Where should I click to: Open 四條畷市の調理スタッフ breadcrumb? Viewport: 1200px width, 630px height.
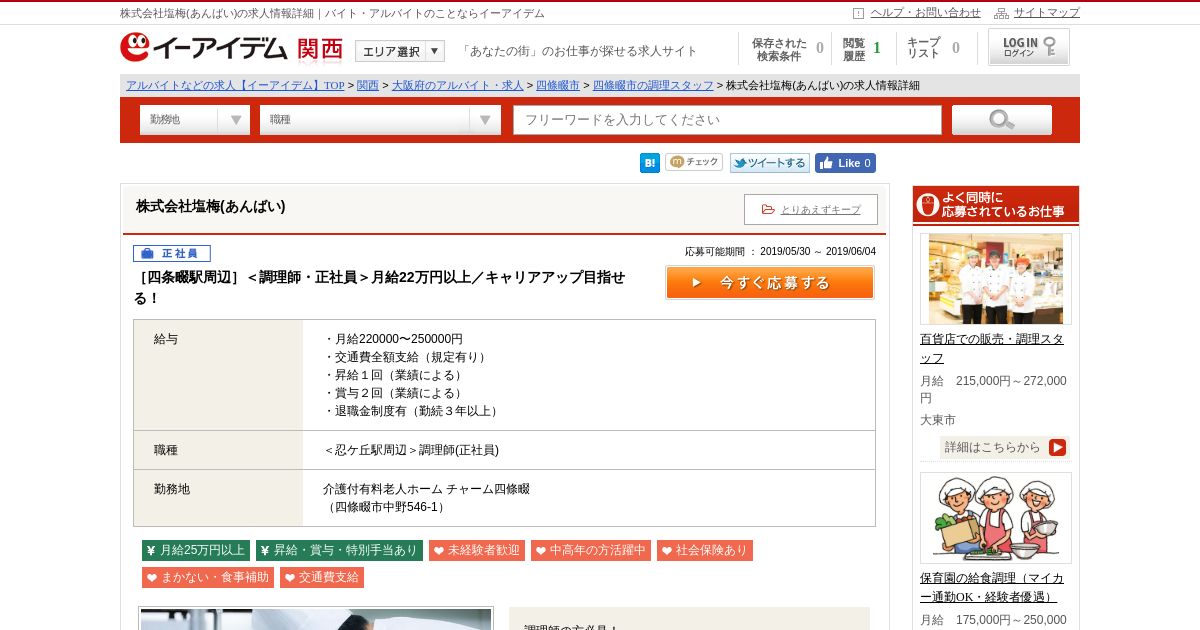pos(653,86)
